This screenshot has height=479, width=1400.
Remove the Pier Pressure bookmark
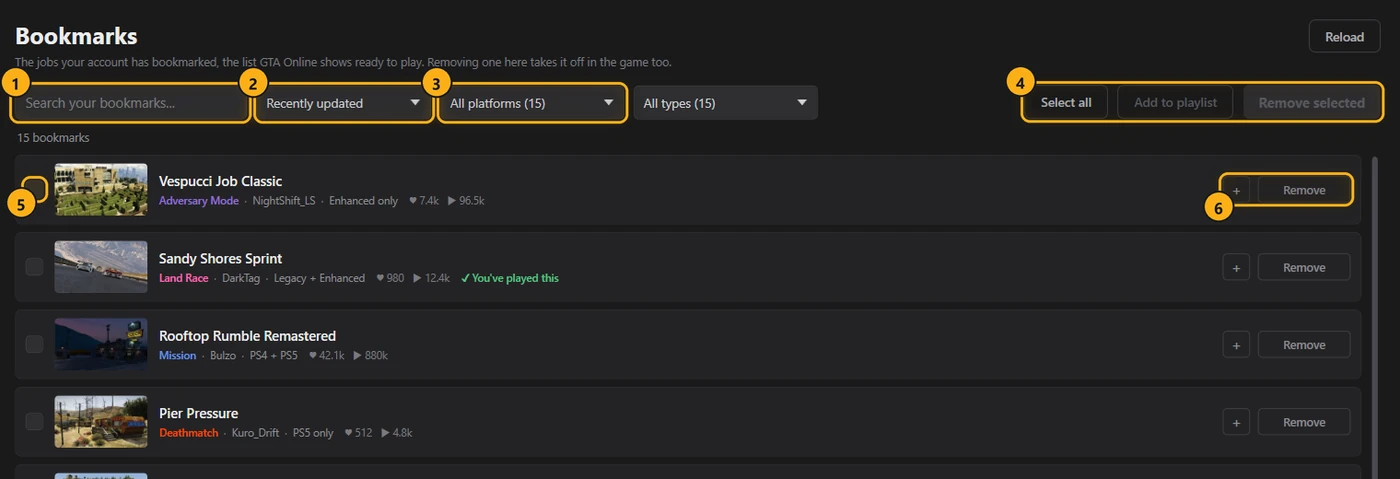1304,421
